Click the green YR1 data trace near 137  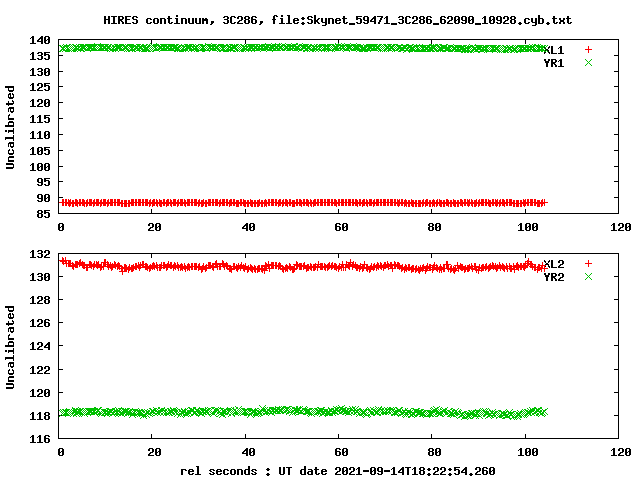(x=303, y=48)
